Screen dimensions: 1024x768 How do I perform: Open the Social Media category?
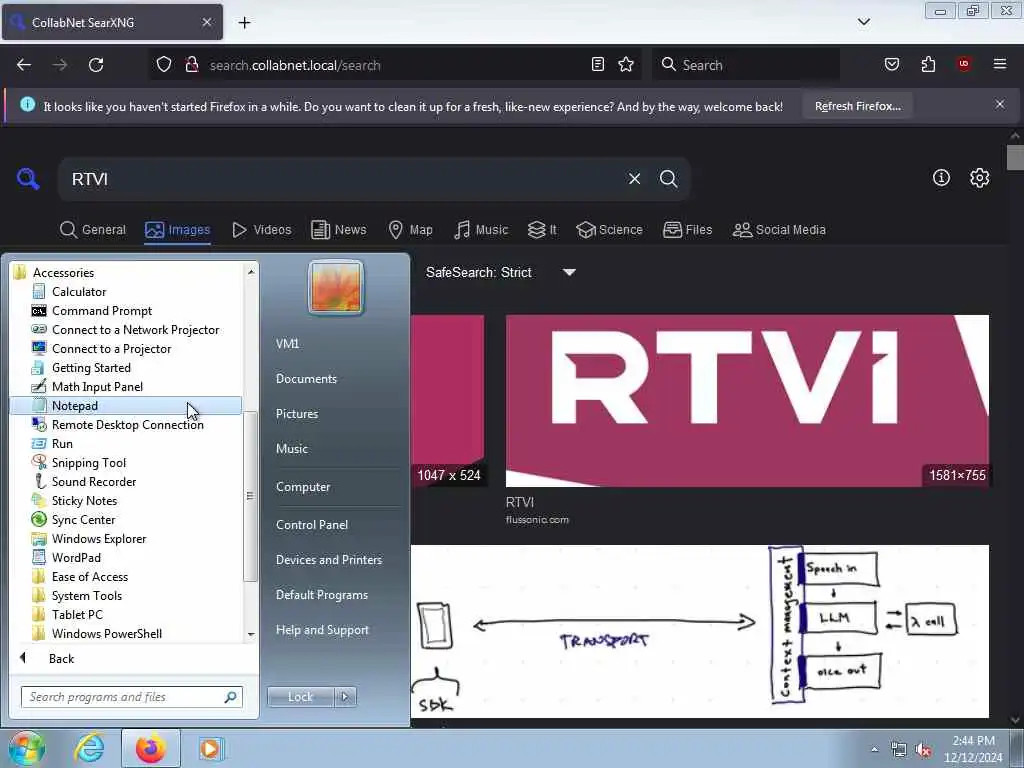(x=779, y=230)
